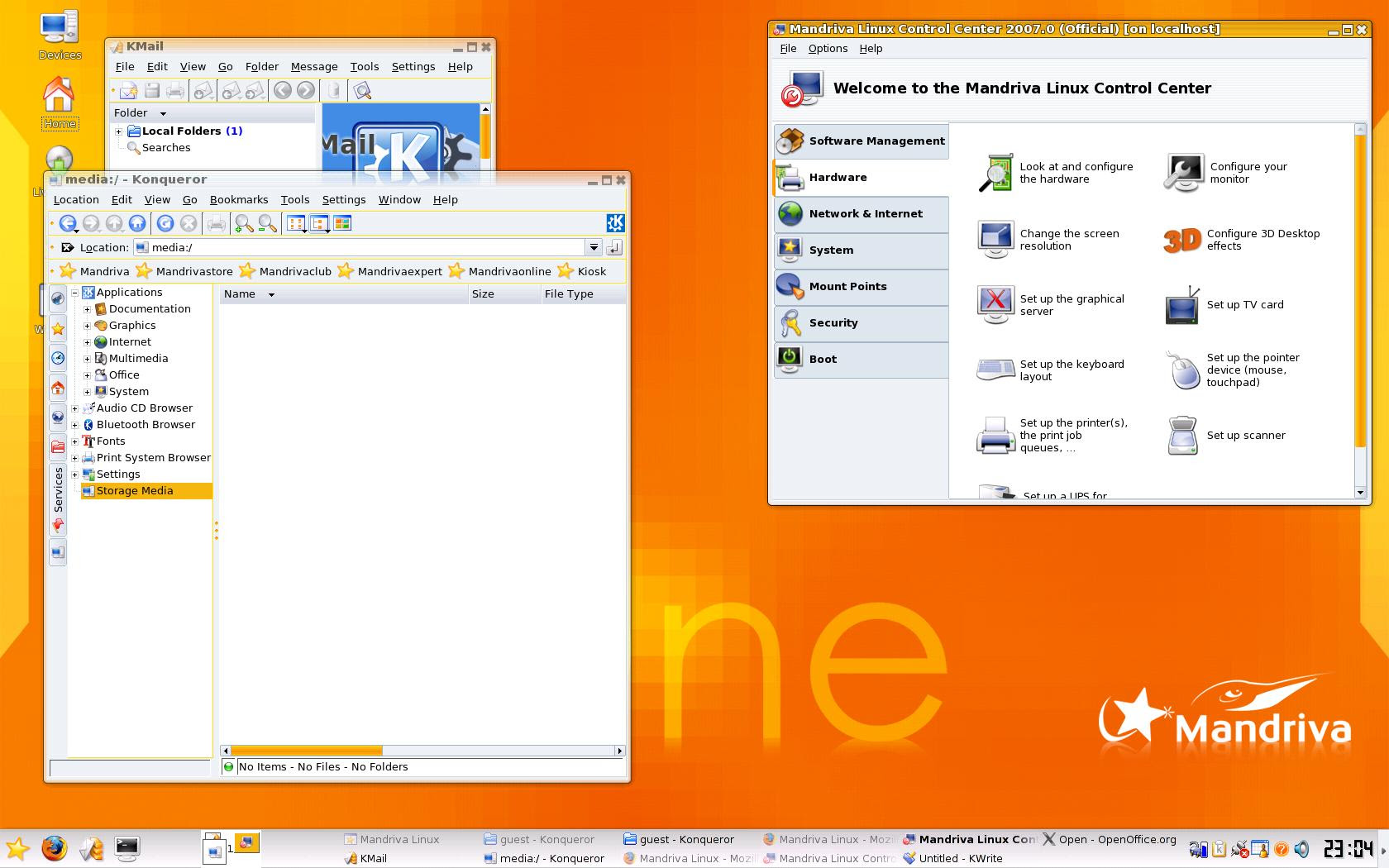Viewport: 1389px width, 868px height.
Task: Open KMail Folder menu
Action: (261, 66)
